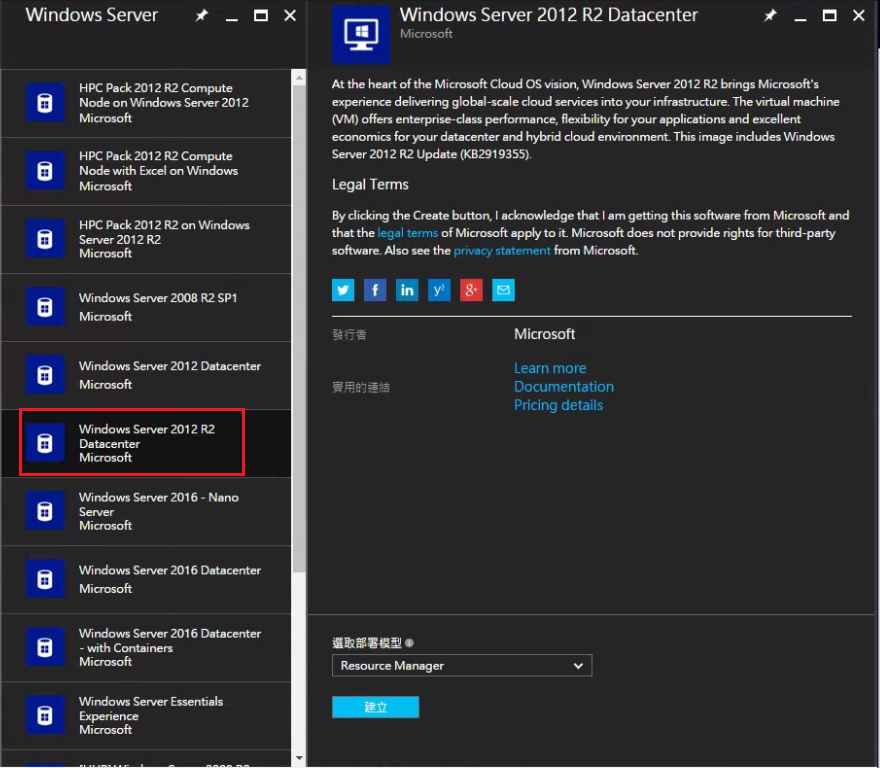Share via the Yammer icon
This screenshot has height=768, width=880.
coord(439,290)
